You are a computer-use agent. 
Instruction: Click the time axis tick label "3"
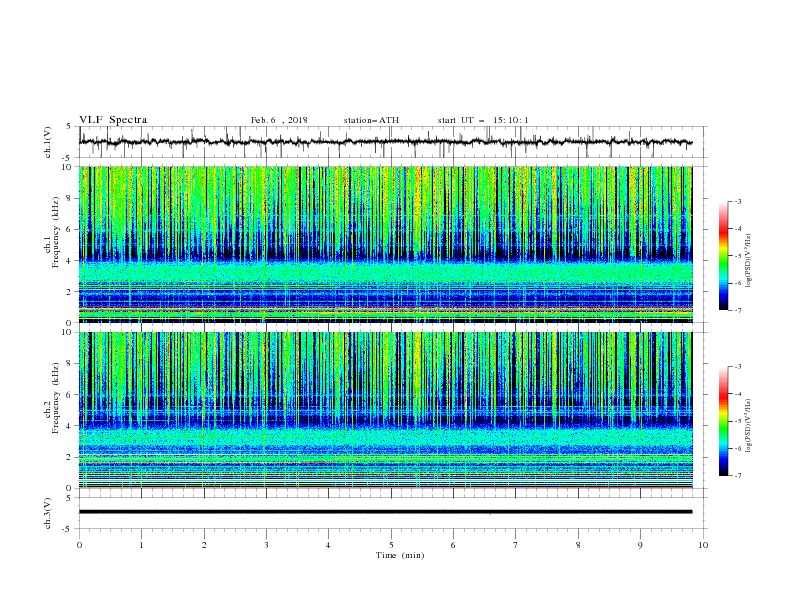[266, 545]
